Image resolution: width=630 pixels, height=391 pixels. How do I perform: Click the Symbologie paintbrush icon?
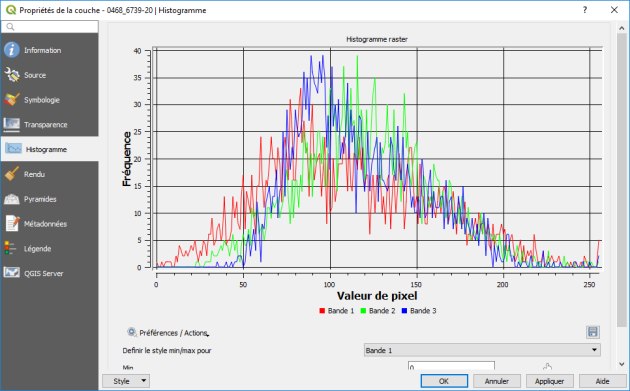tap(12, 100)
